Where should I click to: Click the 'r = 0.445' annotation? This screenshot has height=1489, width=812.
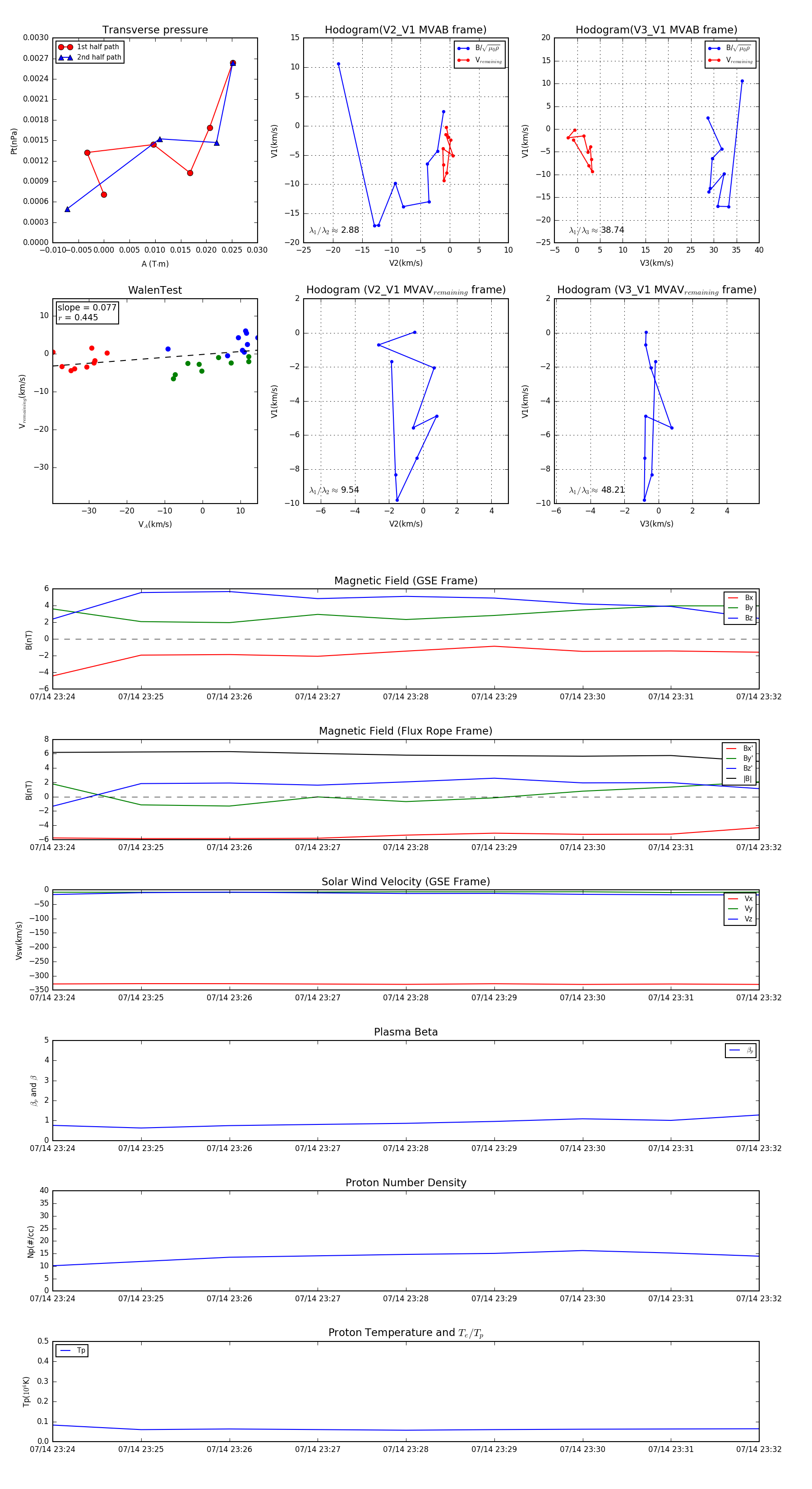click(x=78, y=317)
